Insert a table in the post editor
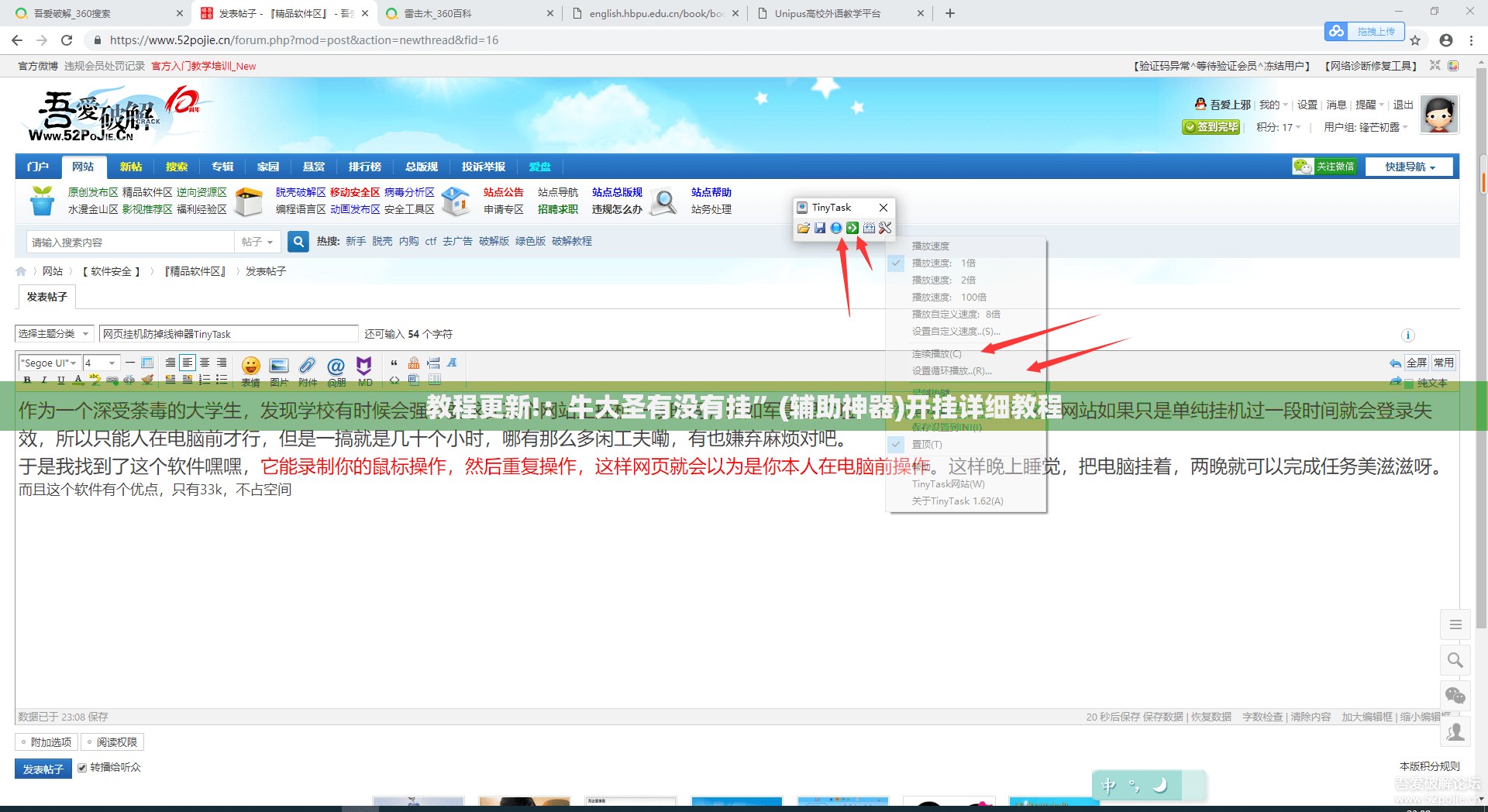The image size is (1488, 812). (x=147, y=363)
